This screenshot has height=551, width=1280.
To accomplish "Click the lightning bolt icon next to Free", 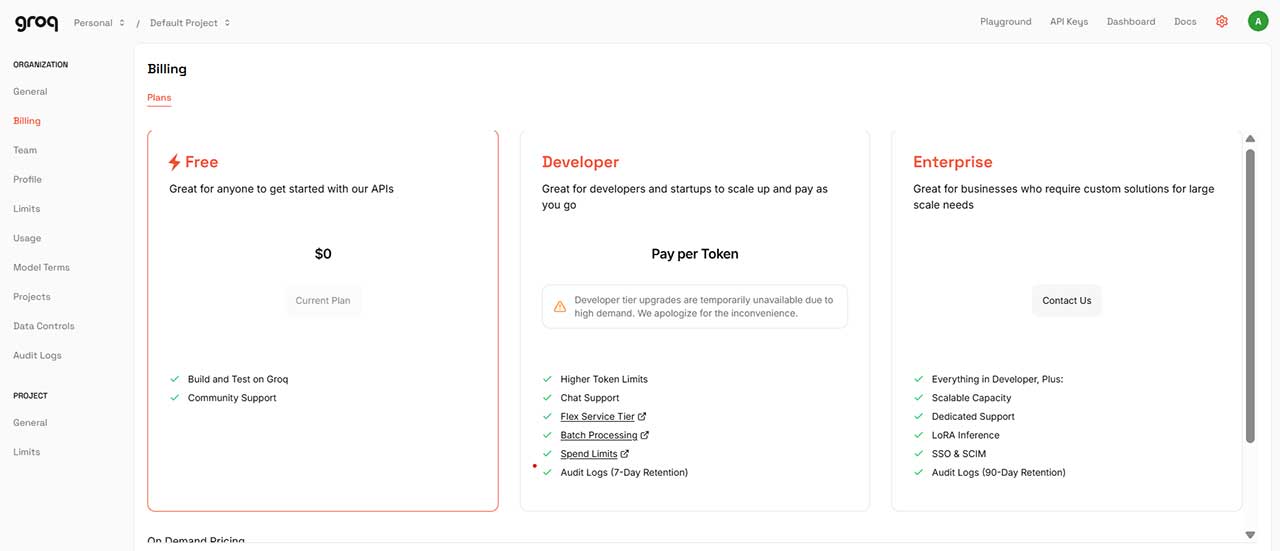I will (x=175, y=162).
